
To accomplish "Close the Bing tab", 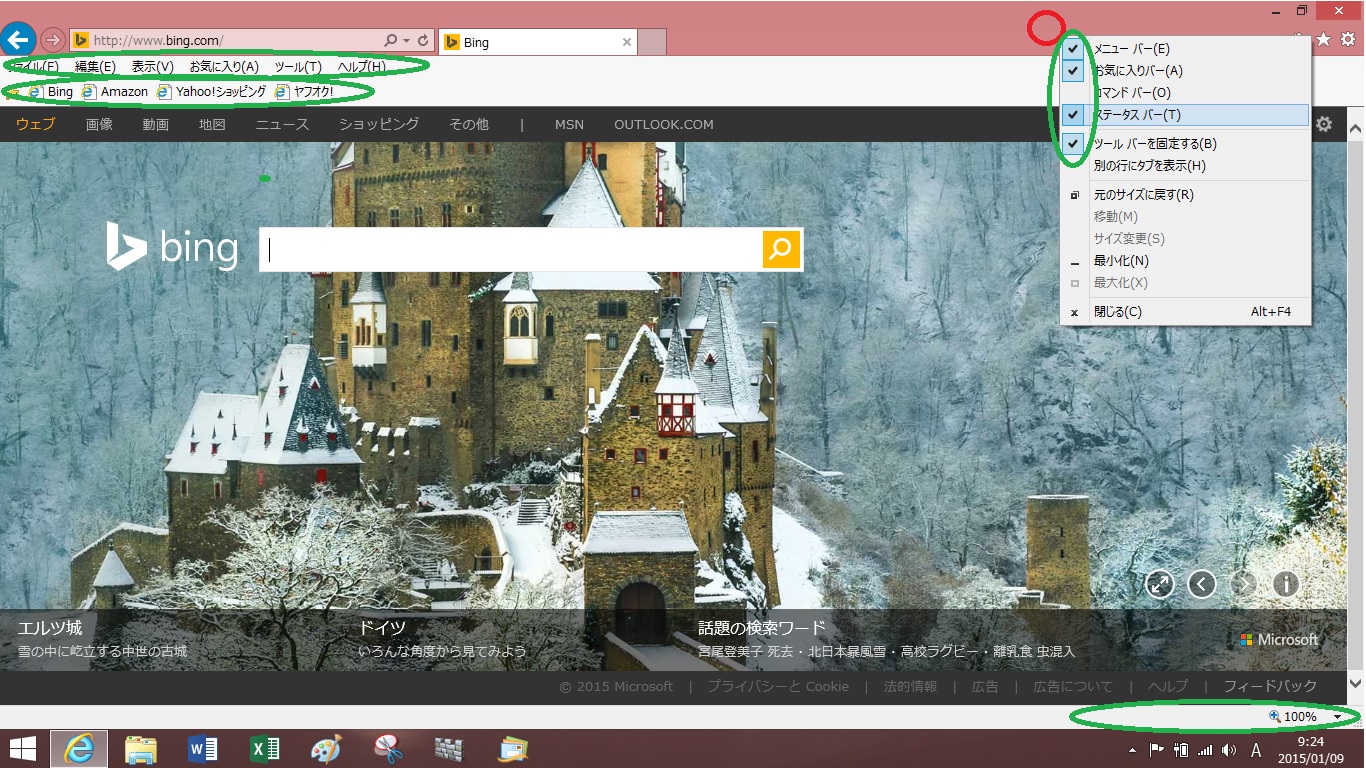I will [627, 42].
